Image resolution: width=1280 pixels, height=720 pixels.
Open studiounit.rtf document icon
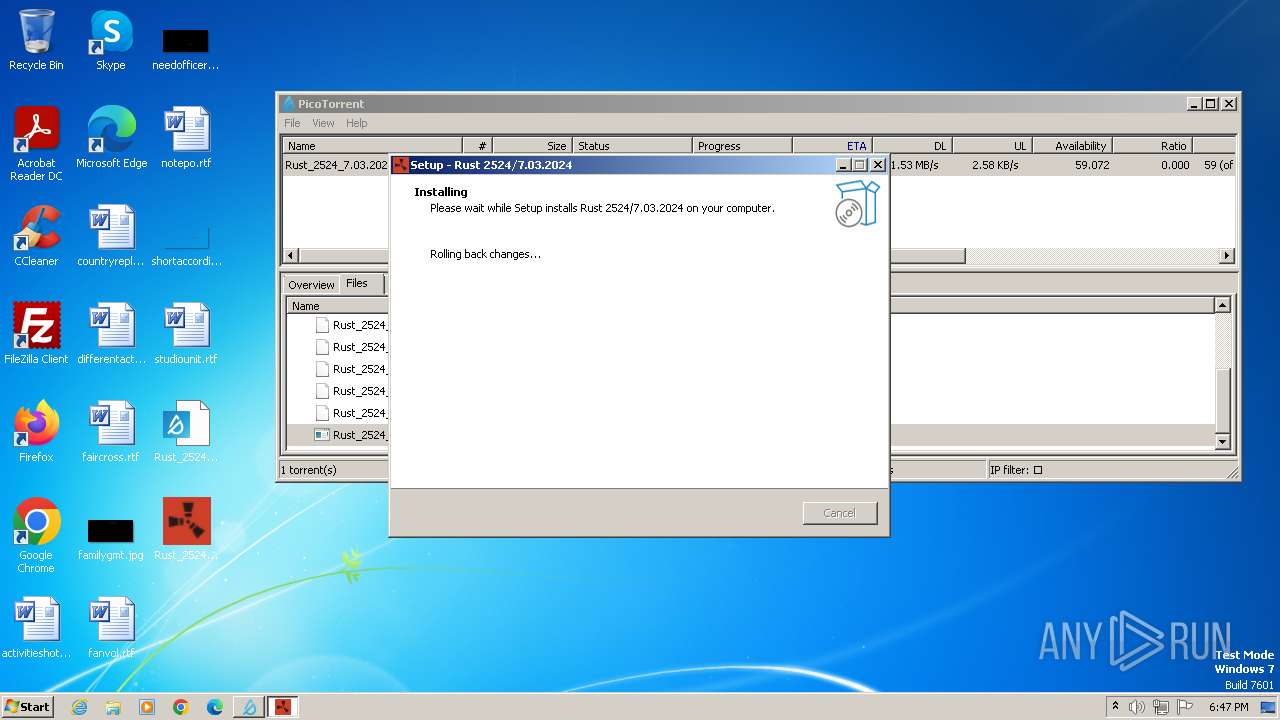pyautogui.click(x=186, y=334)
